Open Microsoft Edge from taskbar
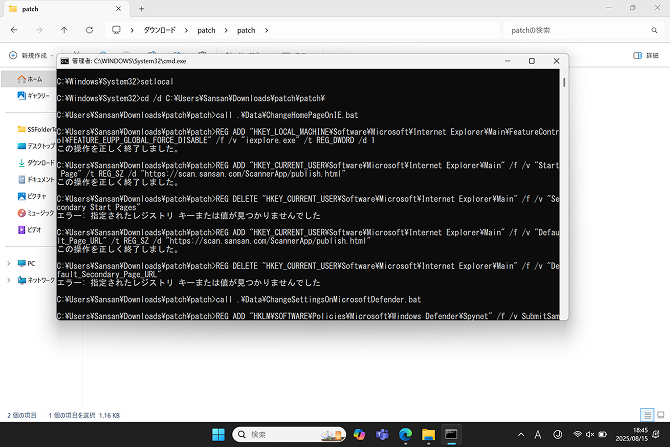Screen dimensions: 670x447 click(x=405, y=435)
